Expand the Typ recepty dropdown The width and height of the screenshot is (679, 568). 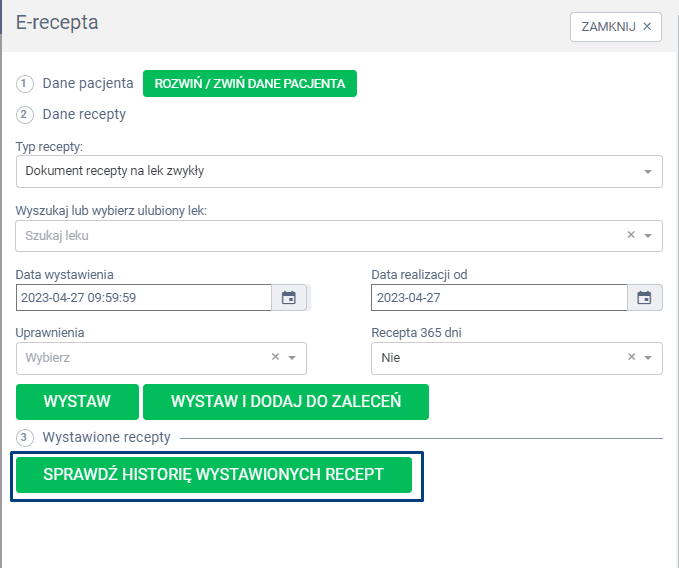click(648, 171)
